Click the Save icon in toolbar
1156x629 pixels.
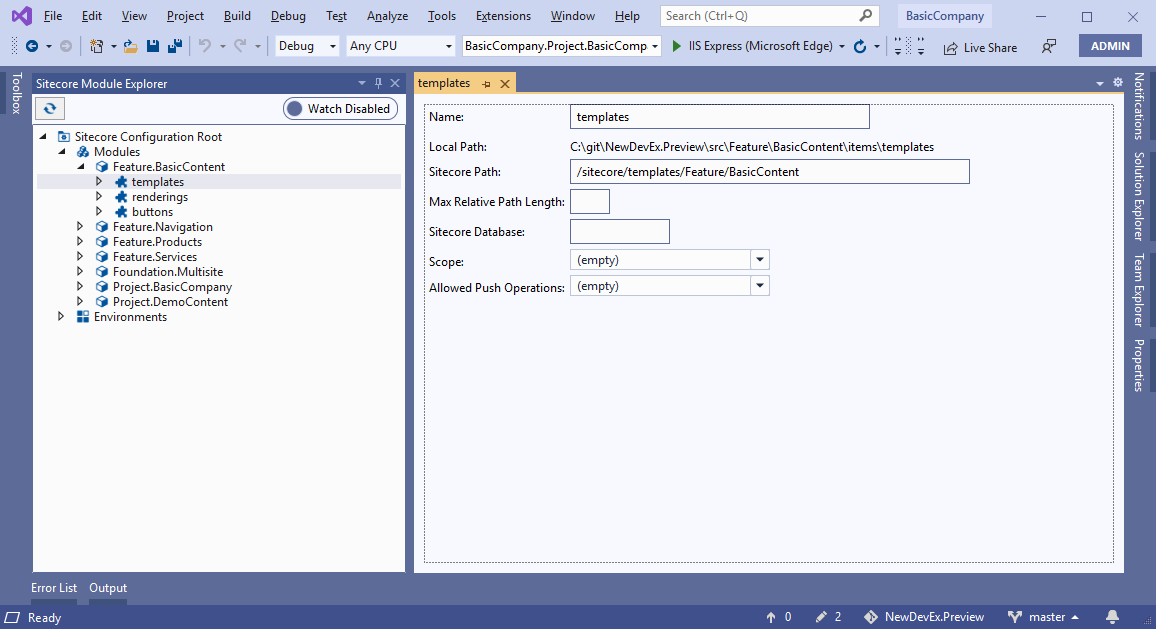[153, 46]
